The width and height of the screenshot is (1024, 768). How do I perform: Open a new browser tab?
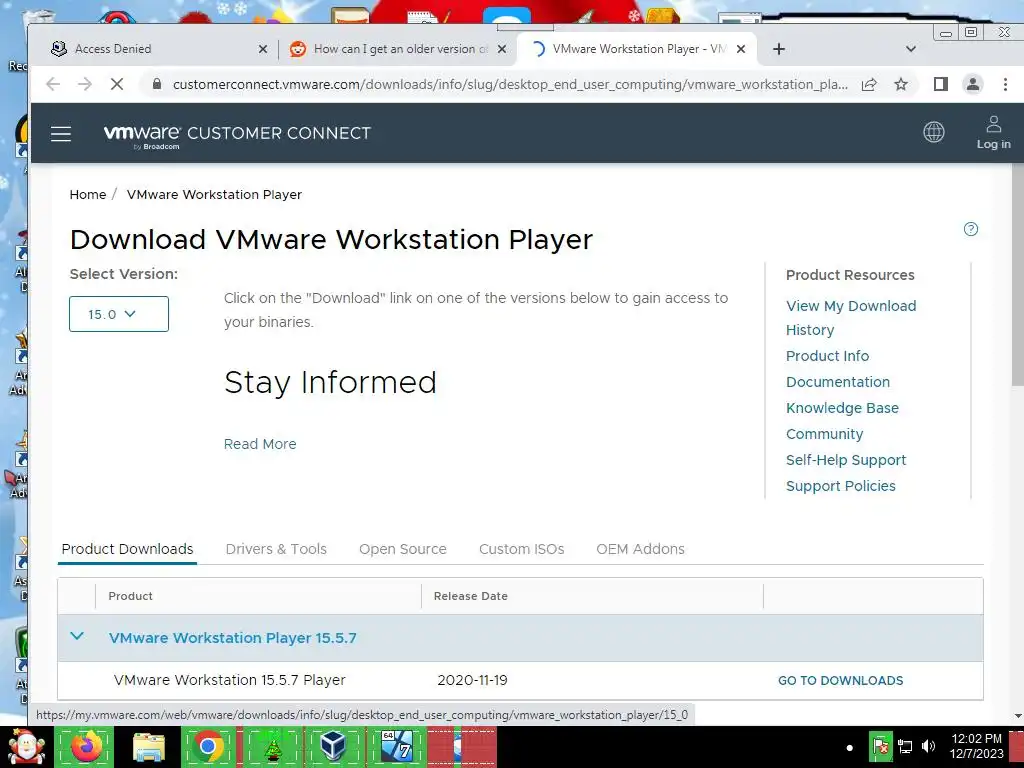click(778, 49)
